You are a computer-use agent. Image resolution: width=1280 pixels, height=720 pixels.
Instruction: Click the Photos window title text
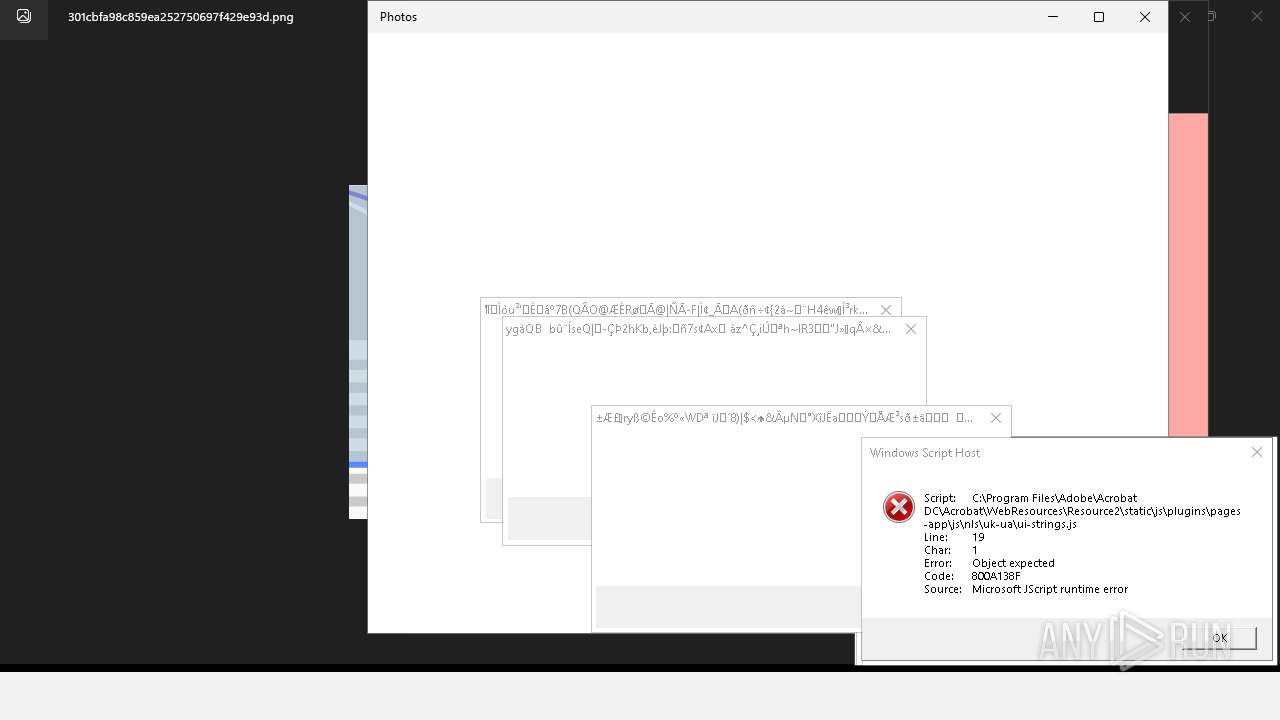click(398, 17)
